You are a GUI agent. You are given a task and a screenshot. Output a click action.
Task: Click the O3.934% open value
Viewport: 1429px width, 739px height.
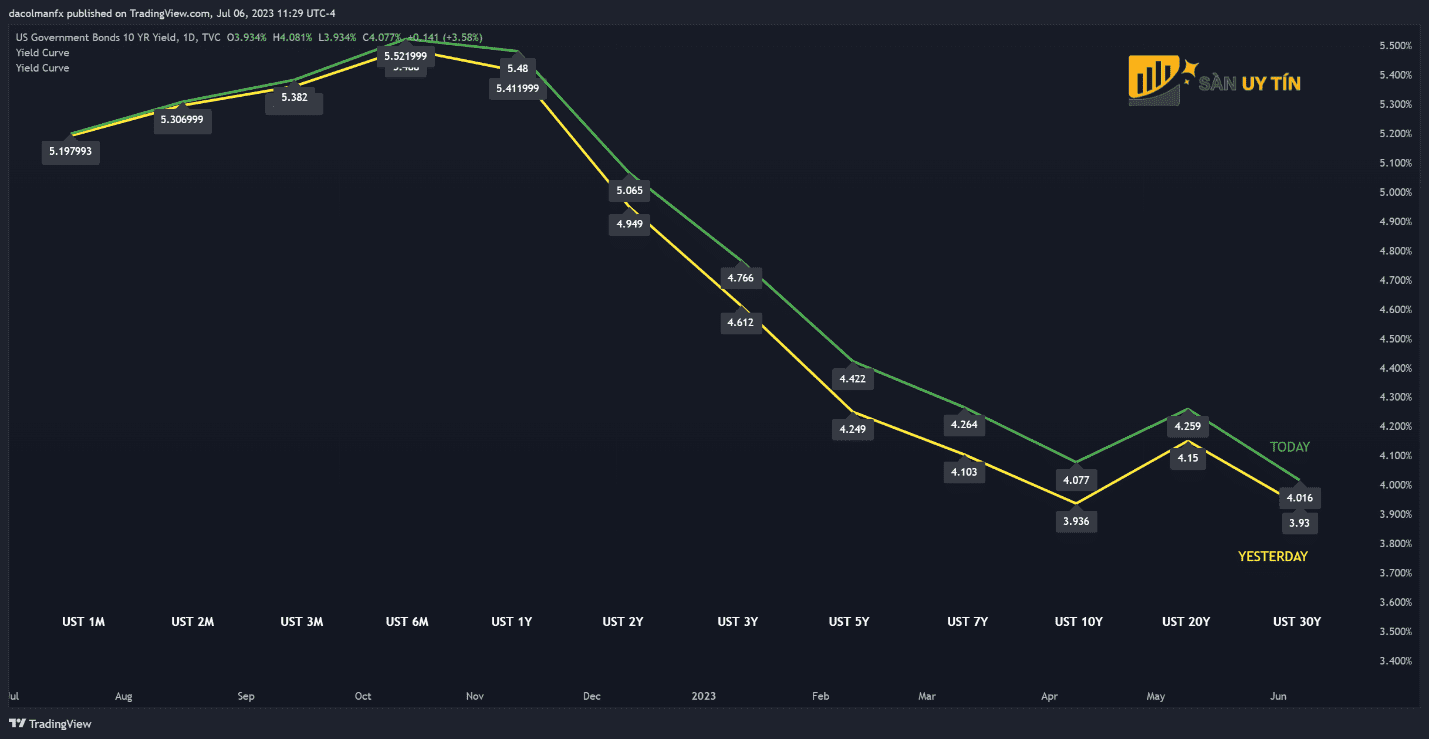(x=247, y=37)
